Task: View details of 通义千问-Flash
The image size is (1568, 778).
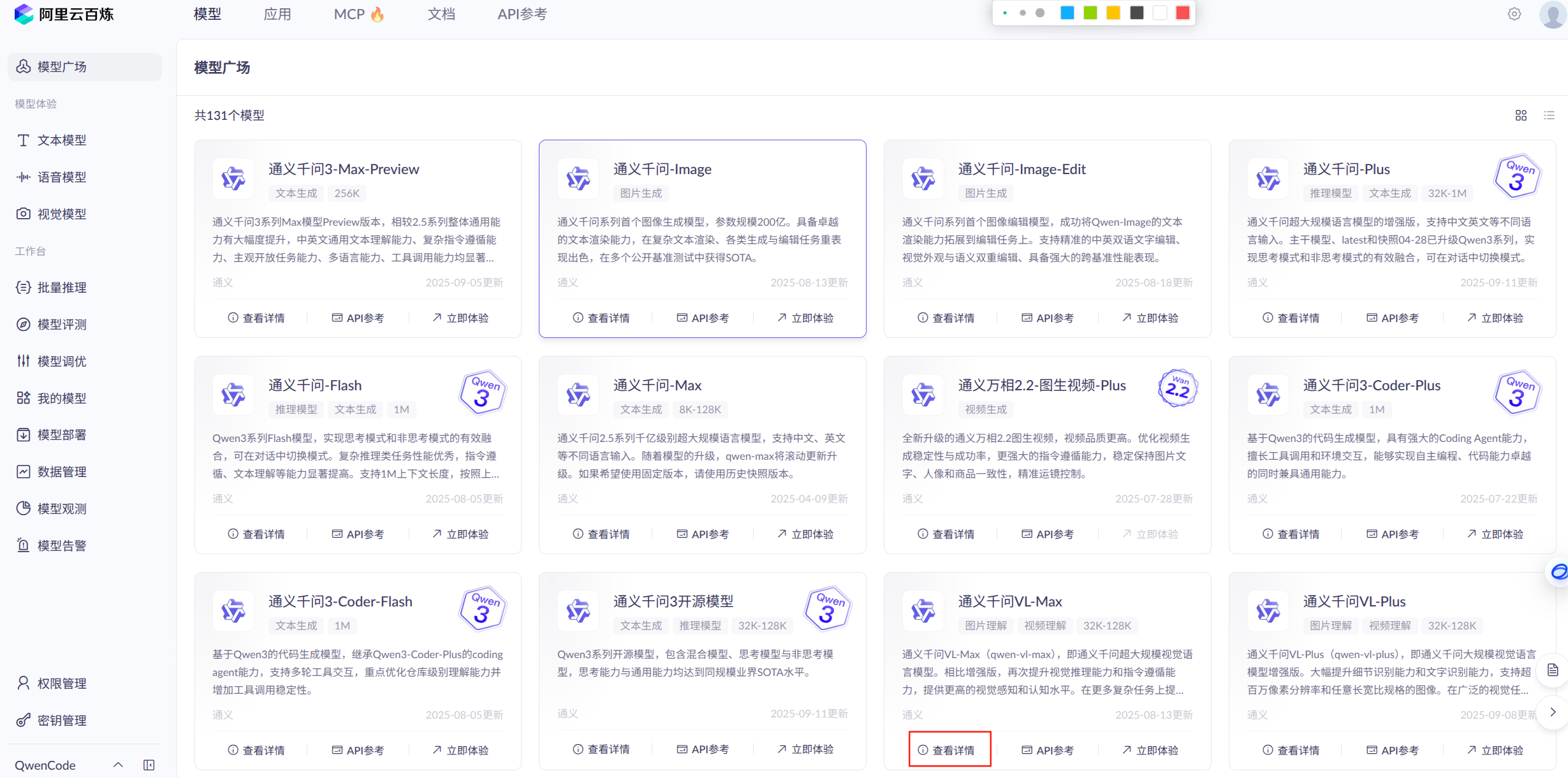Action: 256,534
